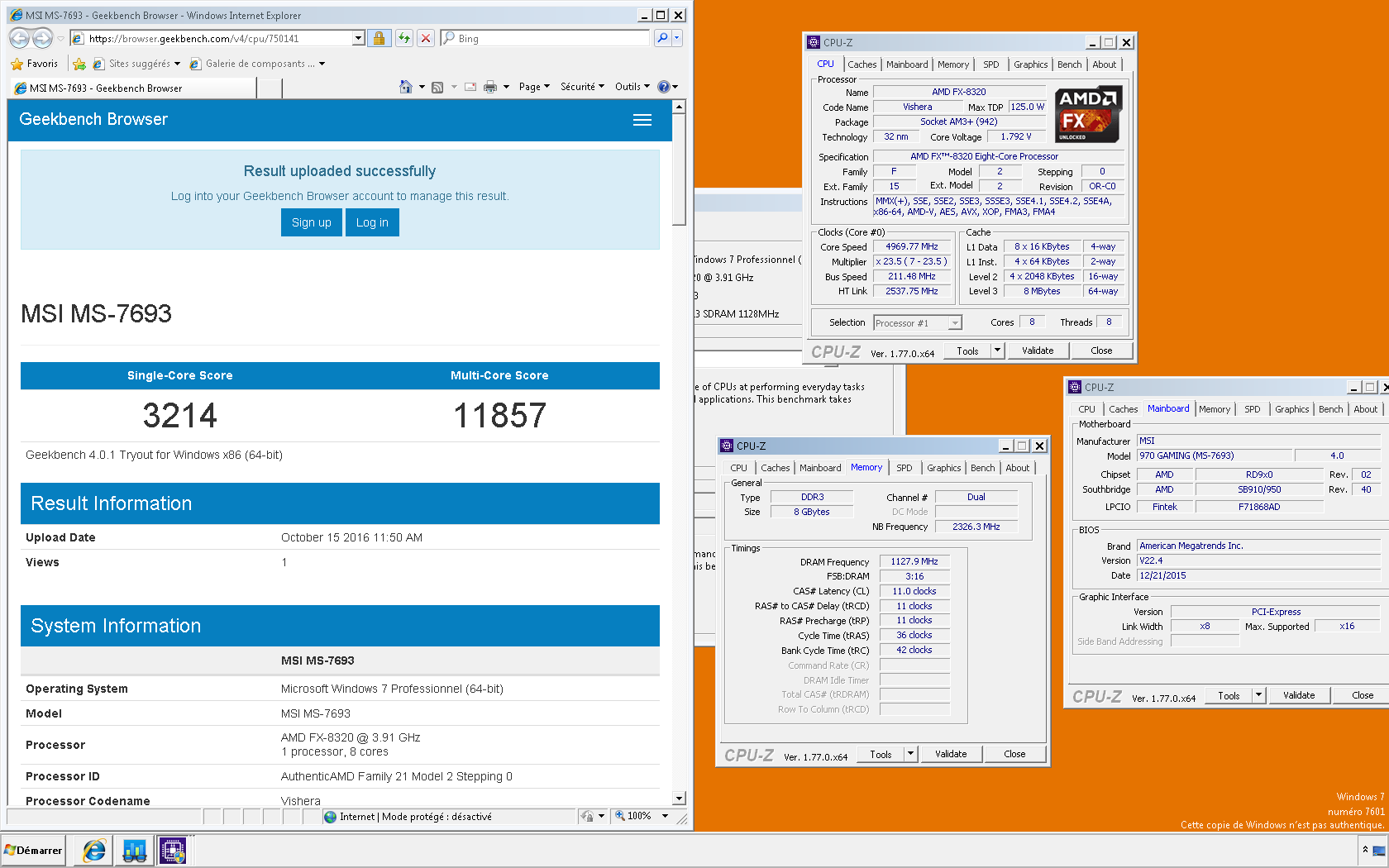This screenshot has height=868, width=1389.
Task: Open the Home page icon in IE toolbar
Action: (x=405, y=87)
